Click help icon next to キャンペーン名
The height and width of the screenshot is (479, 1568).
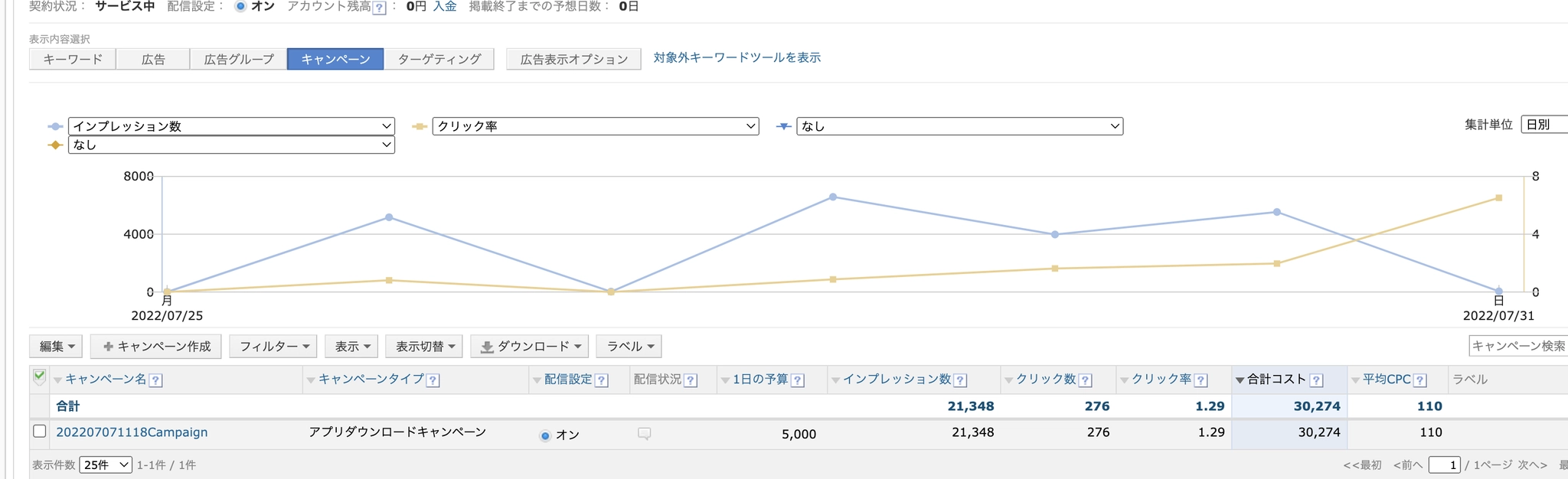coord(155,380)
